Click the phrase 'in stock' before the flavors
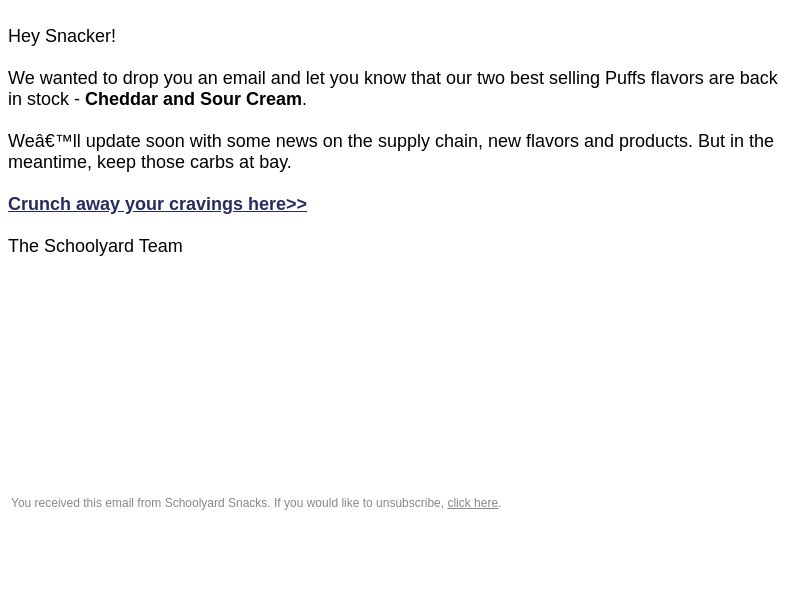Image resolution: width=800 pixels, height=600 pixels. 38,99
